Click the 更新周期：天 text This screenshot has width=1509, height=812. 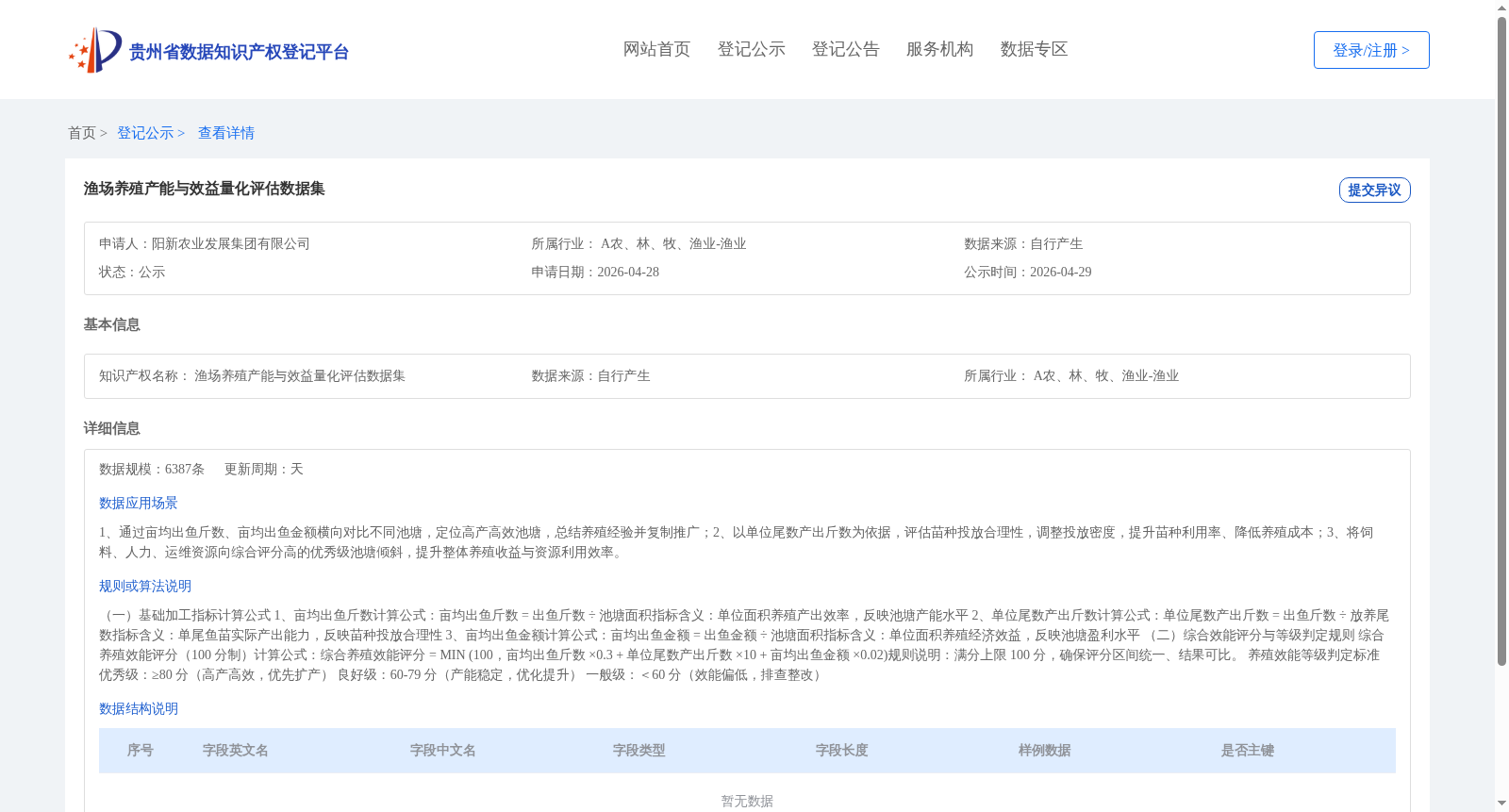[x=264, y=469]
